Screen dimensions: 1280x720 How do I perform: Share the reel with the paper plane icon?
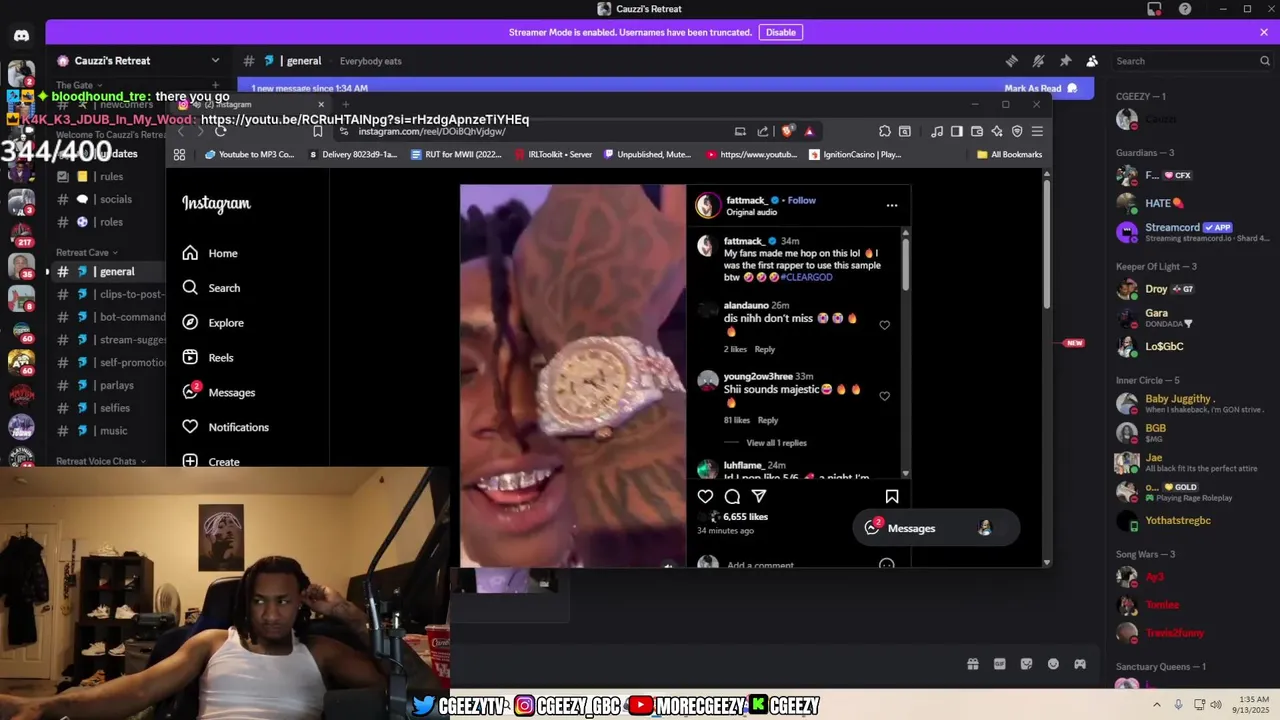click(x=759, y=496)
